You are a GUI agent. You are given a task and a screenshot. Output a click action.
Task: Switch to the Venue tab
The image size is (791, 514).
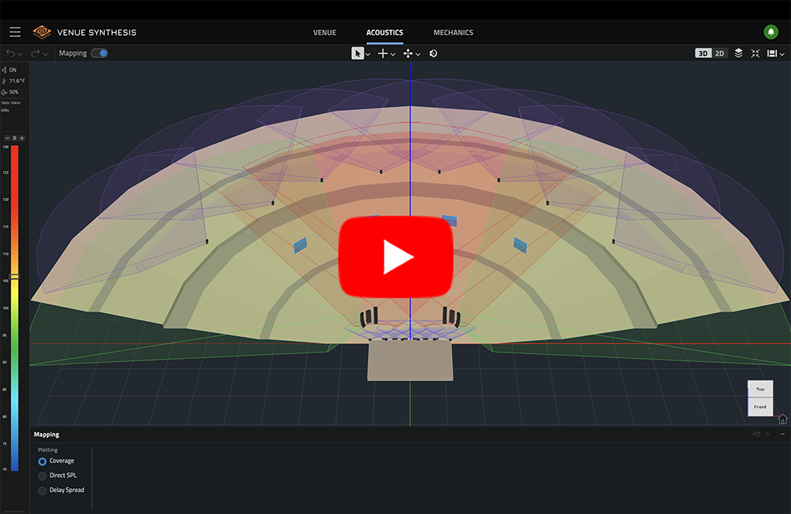(324, 32)
